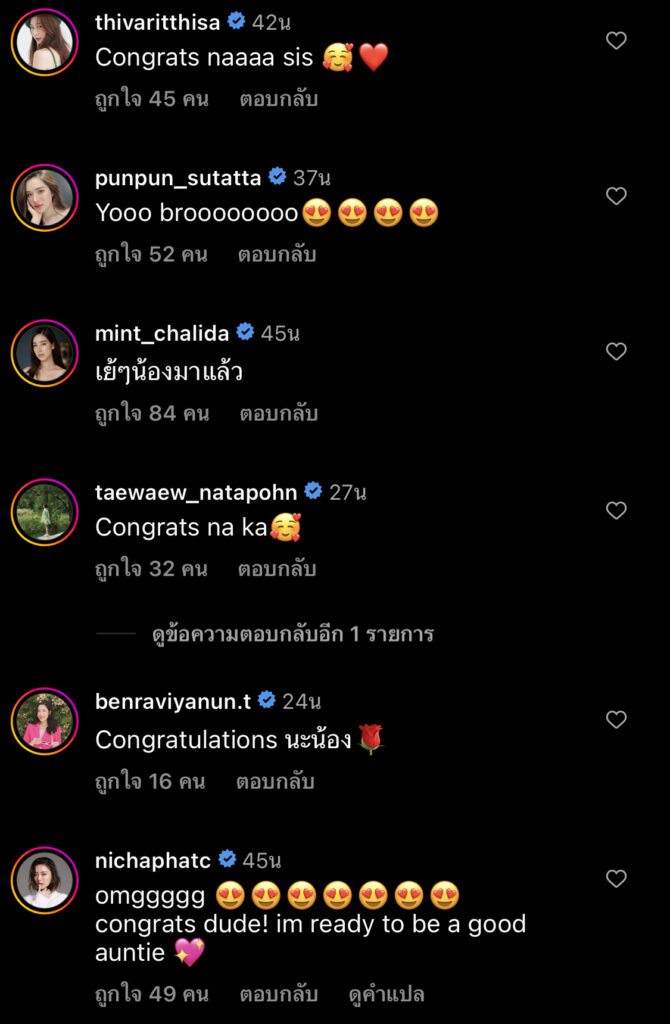The width and height of the screenshot is (670, 1024).
Task: View the 84 likes on mint_chalida's comment
Action: point(152,413)
